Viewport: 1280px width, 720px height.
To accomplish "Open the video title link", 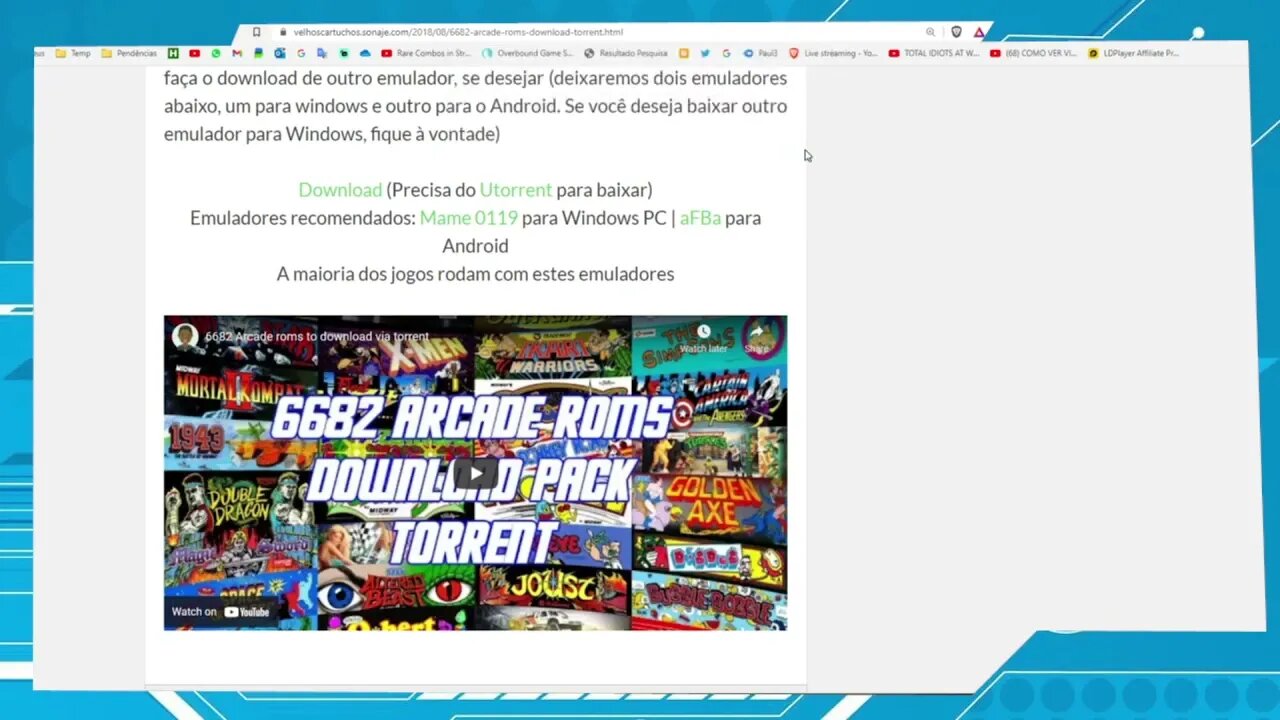I will point(317,337).
